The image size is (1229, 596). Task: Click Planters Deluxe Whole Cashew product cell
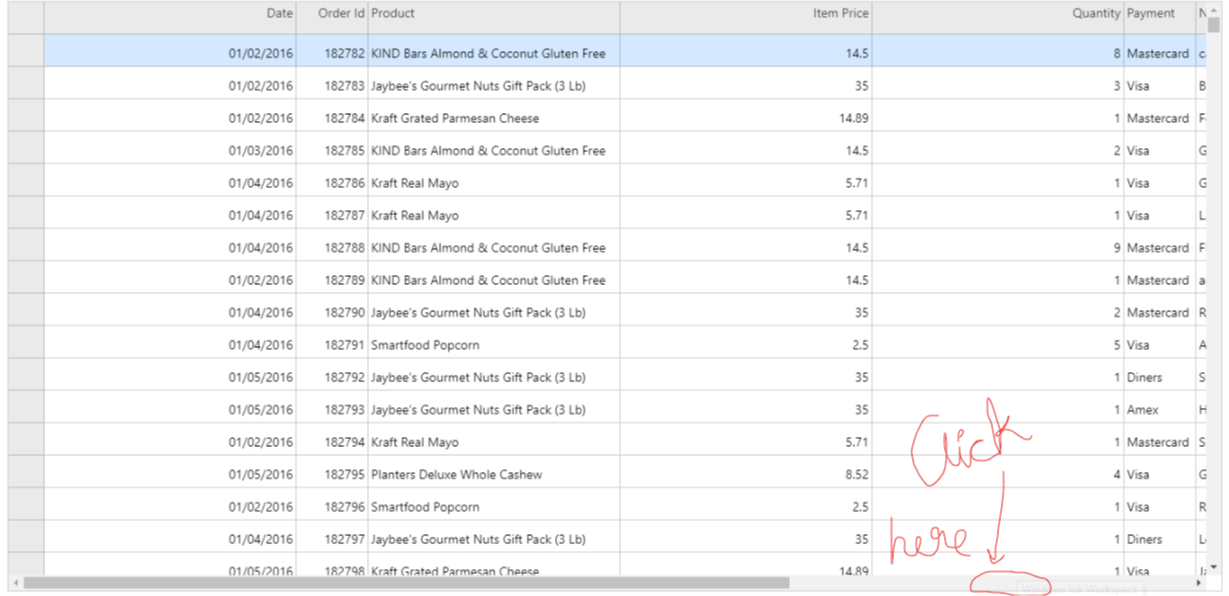coord(494,474)
